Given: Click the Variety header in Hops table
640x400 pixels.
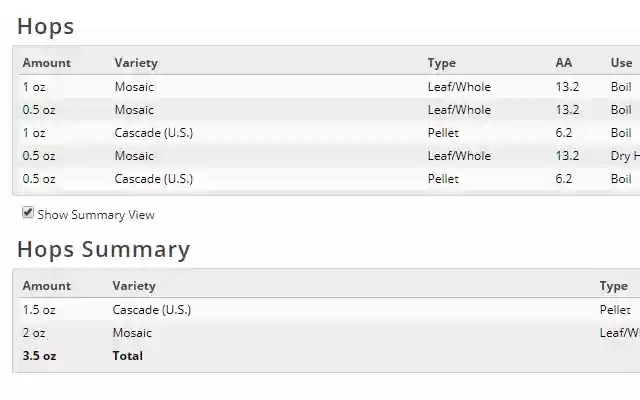Looking at the screenshot, I should tap(136, 63).
